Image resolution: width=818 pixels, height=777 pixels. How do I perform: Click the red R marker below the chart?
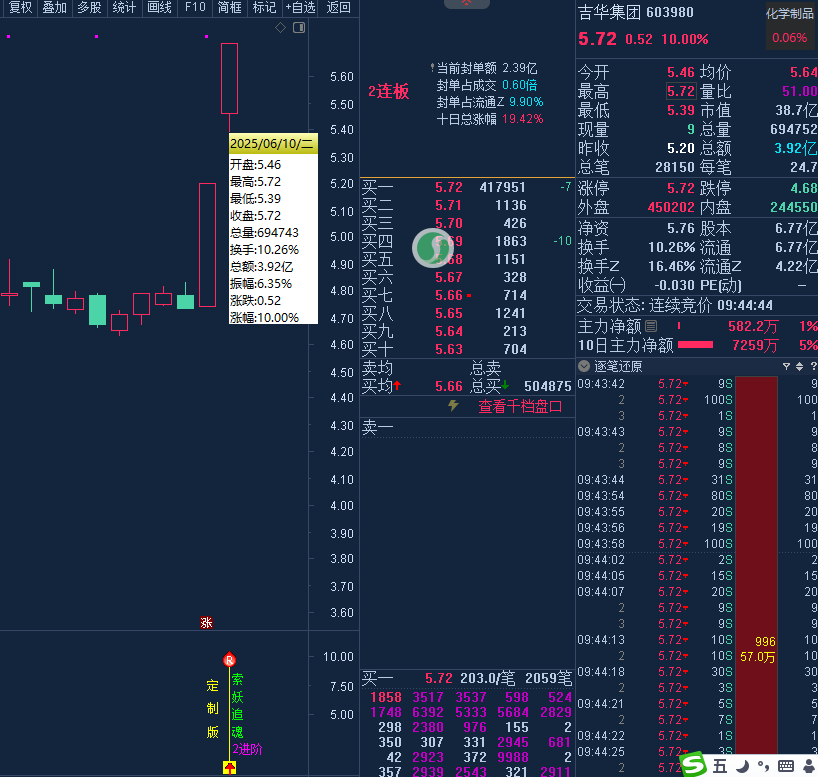tap(229, 660)
